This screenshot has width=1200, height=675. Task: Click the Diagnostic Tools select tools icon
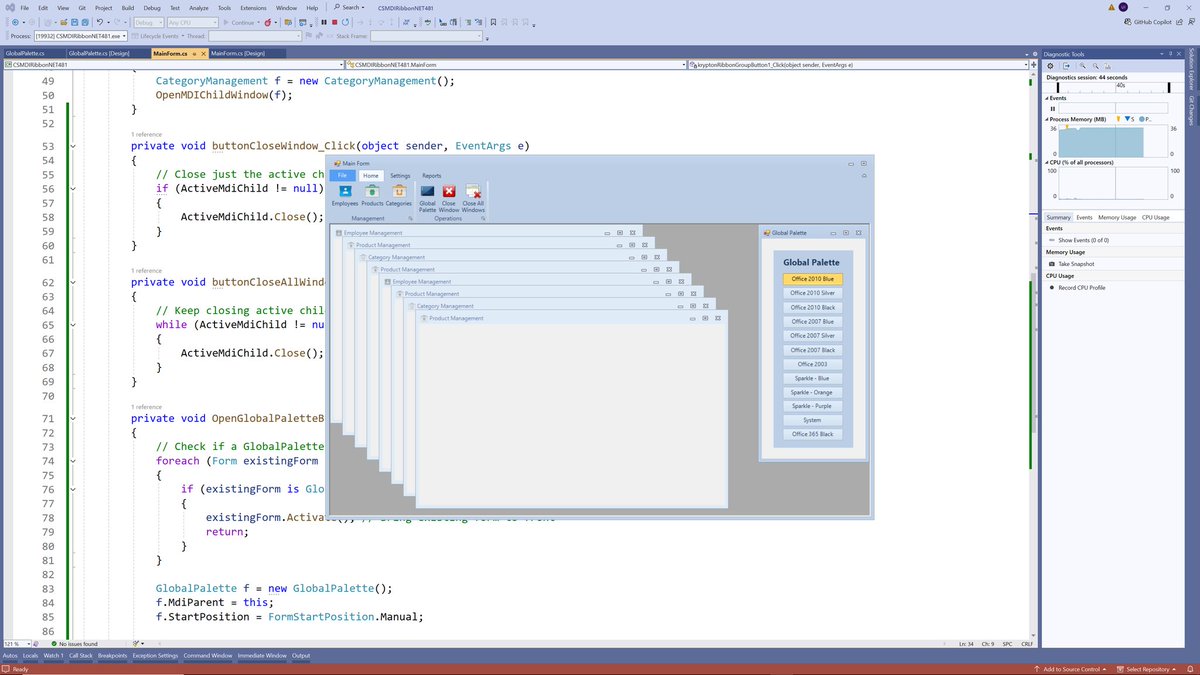pos(1066,66)
